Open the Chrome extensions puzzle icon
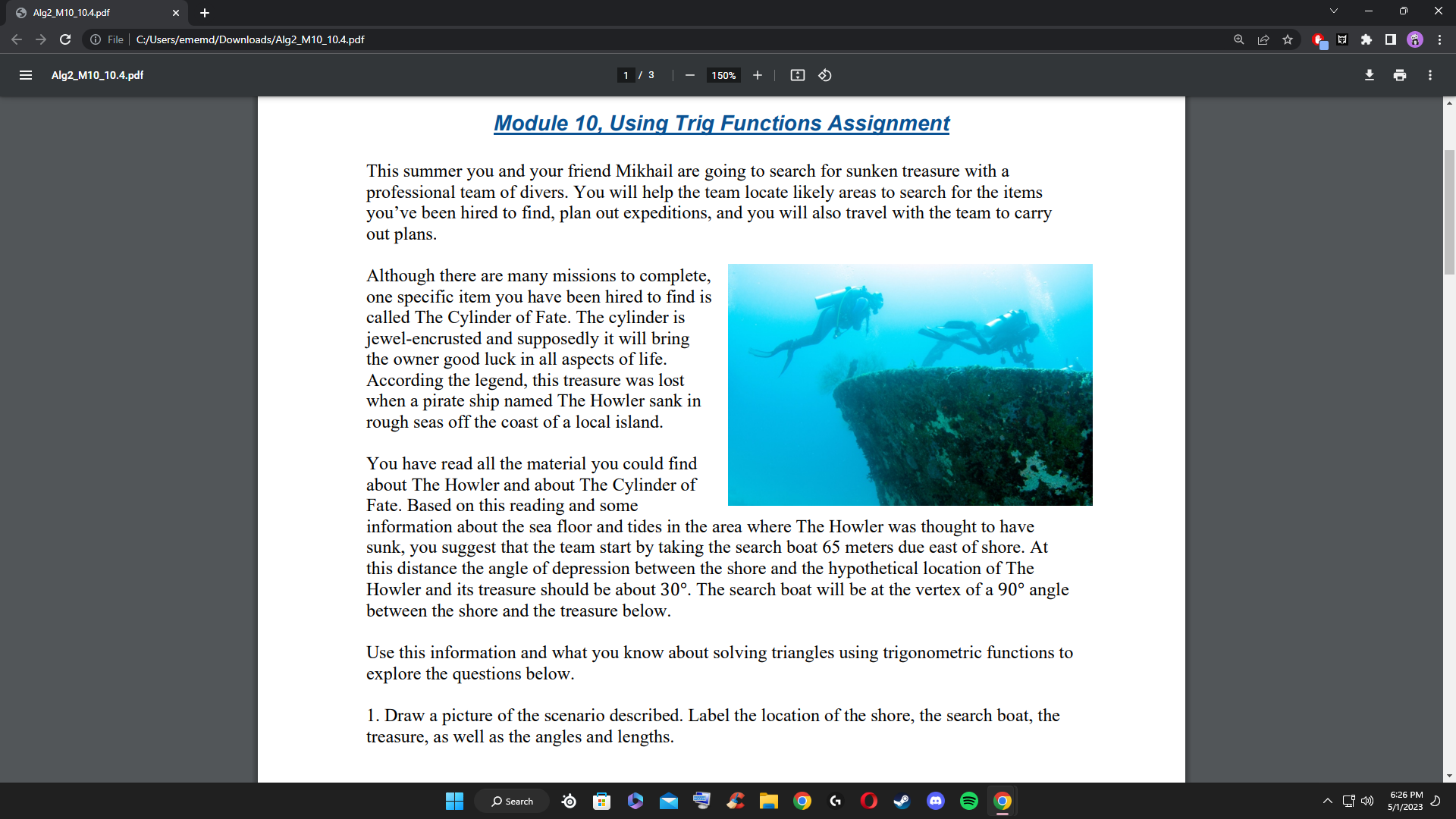The width and height of the screenshot is (1456, 819). click(1366, 39)
